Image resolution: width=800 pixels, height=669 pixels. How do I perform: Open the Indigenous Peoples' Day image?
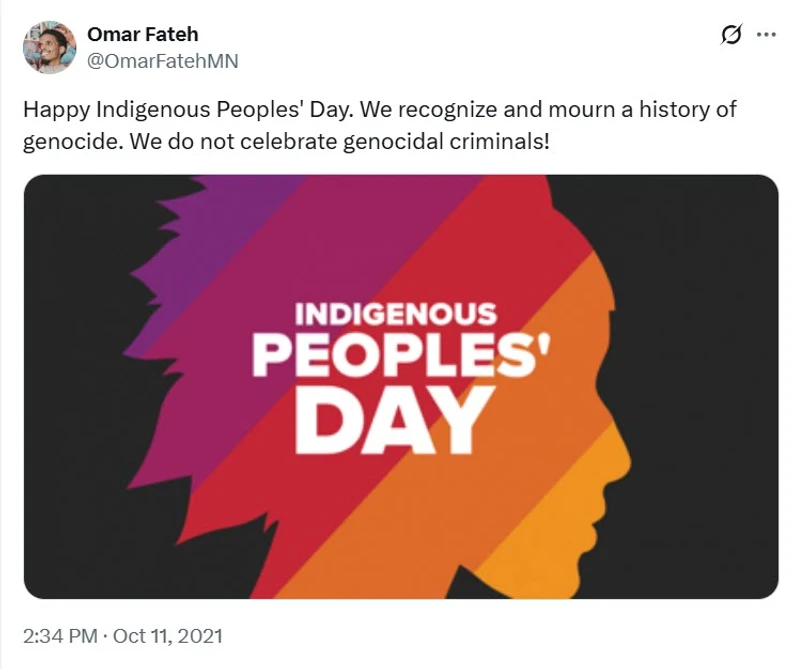401,387
